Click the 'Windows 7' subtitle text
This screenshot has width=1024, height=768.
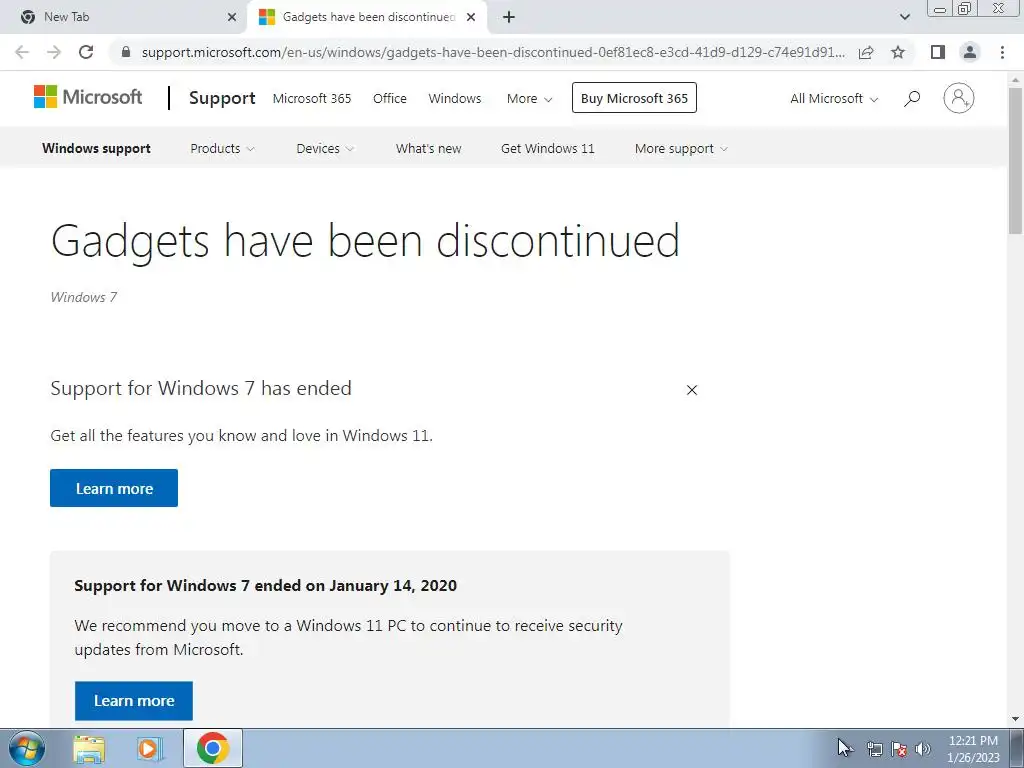[x=84, y=297]
